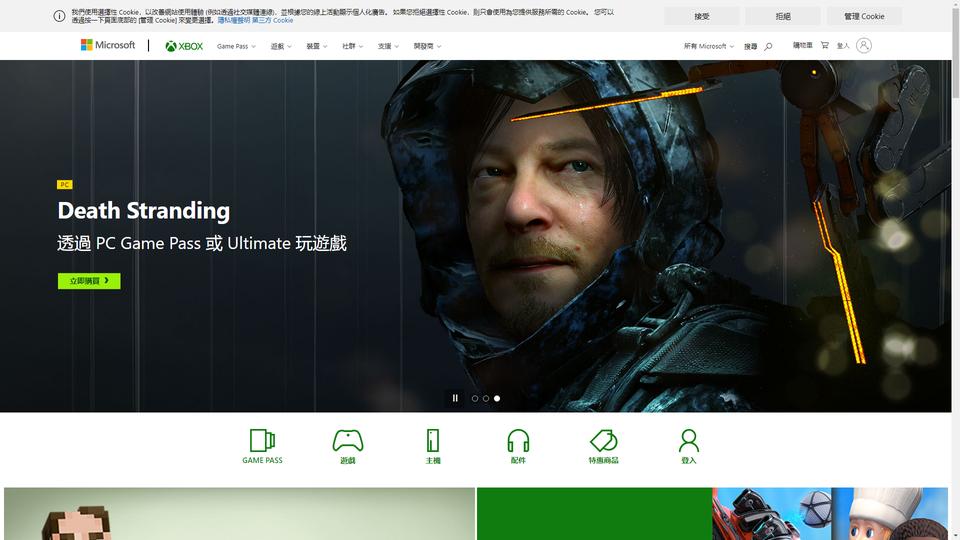Pause the hero carousel
This screenshot has width=960, height=540.
(x=455, y=398)
